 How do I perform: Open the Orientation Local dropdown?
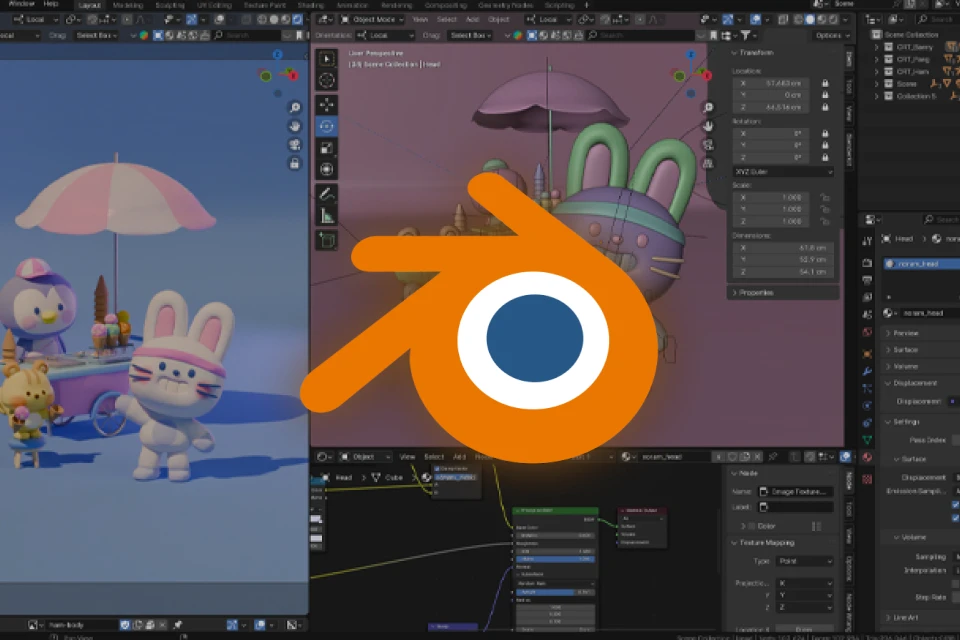tap(385, 36)
